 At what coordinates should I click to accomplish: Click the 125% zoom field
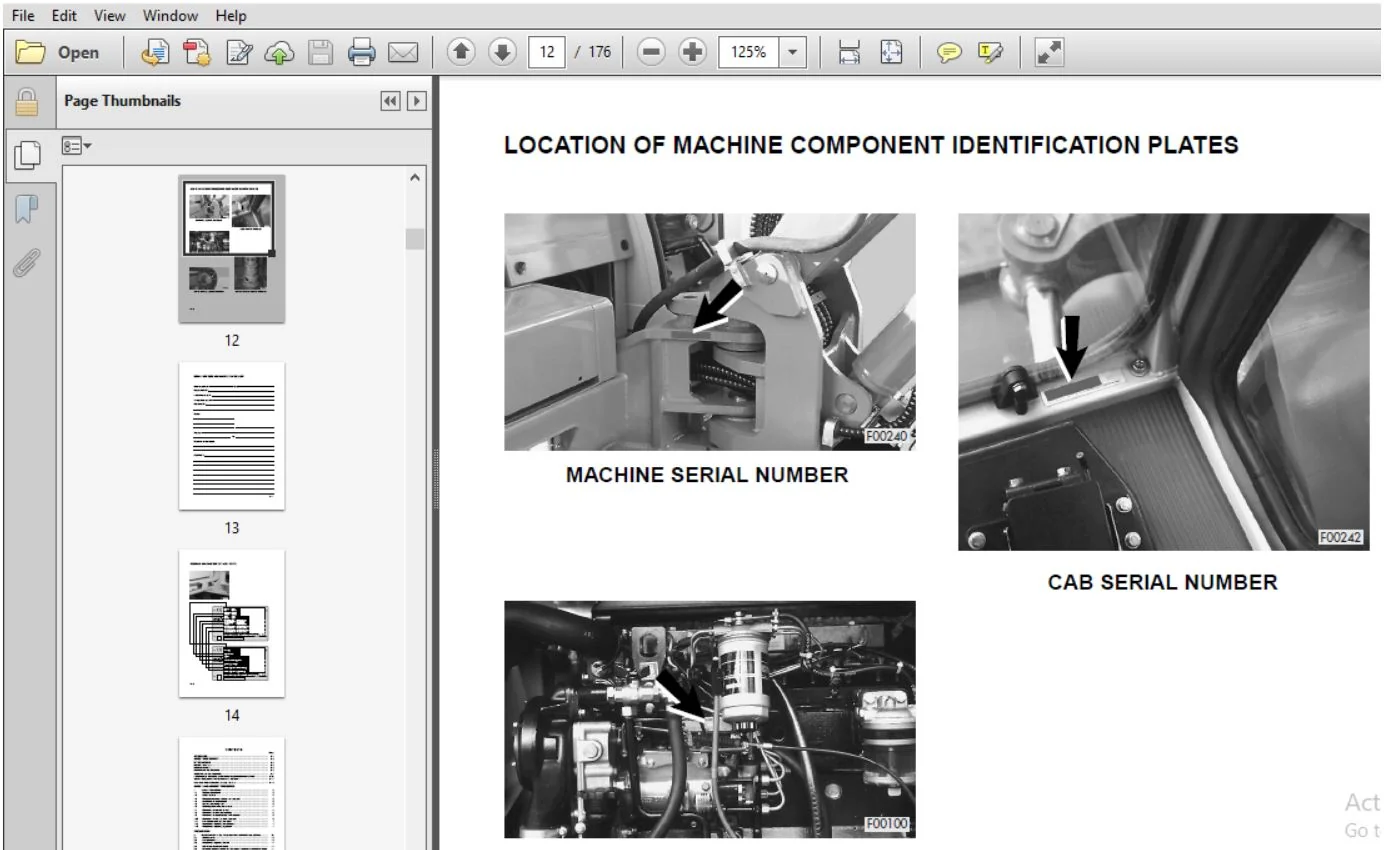click(x=748, y=52)
